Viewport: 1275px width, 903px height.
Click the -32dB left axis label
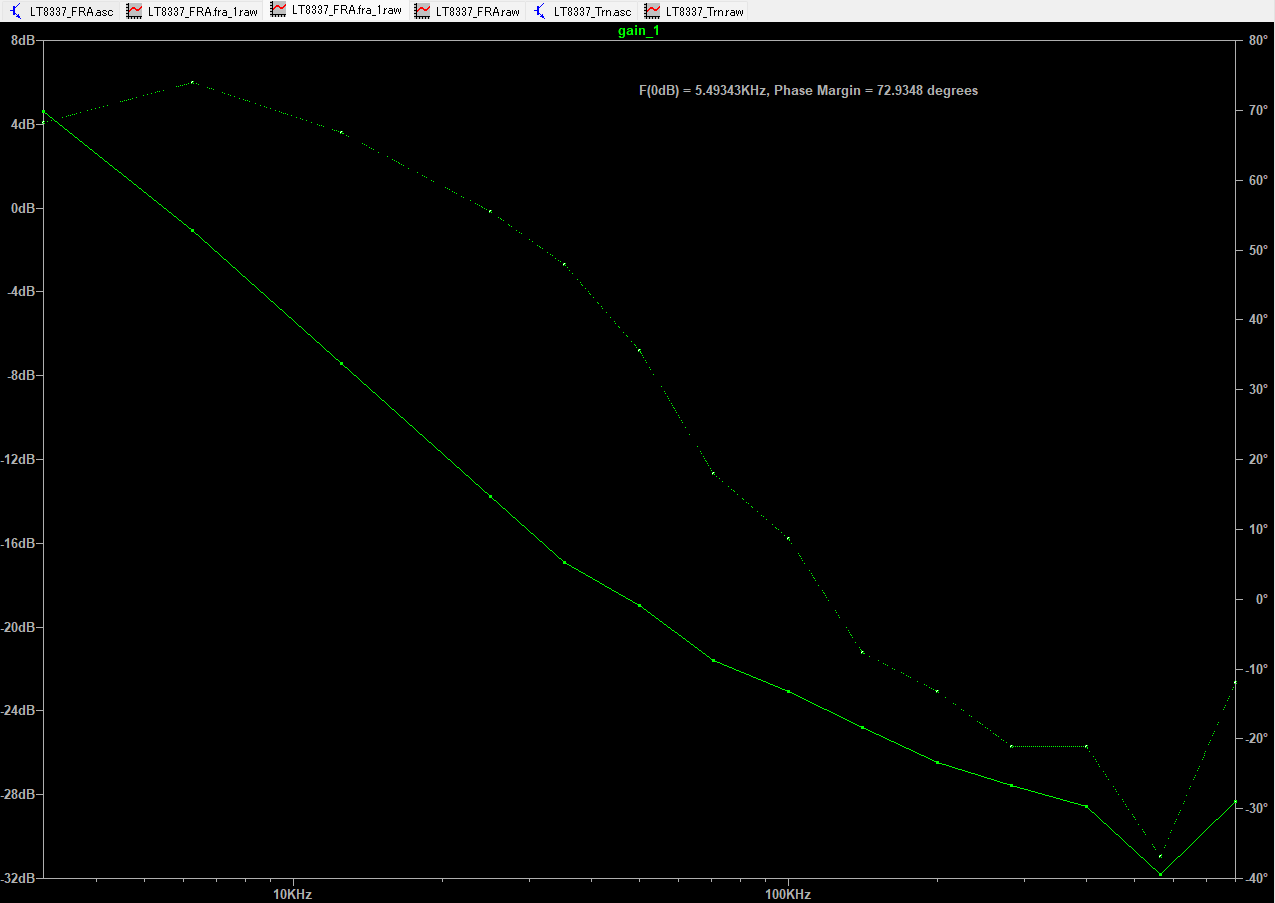pos(18,878)
